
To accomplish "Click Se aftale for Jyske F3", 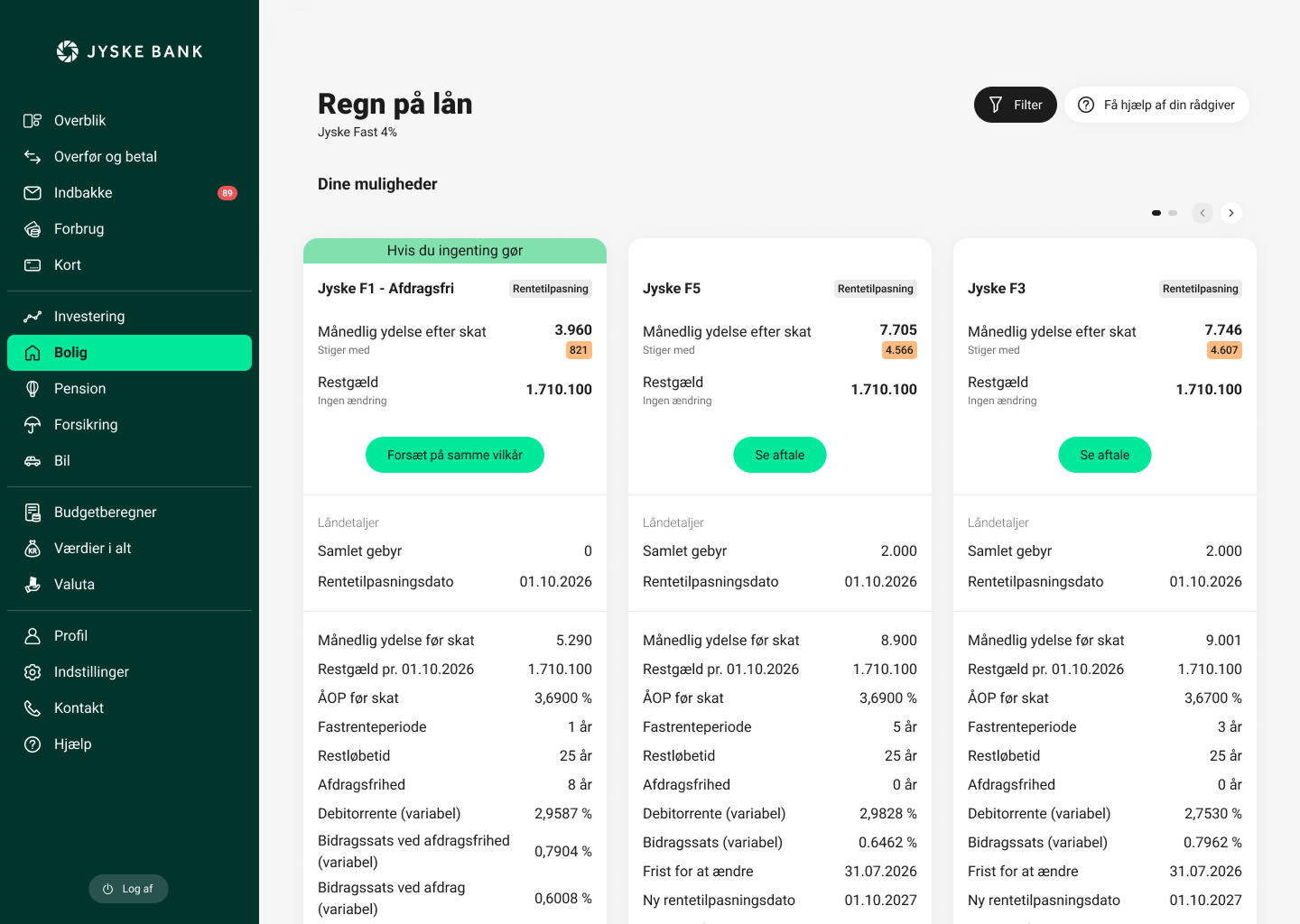I will [x=1105, y=455].
